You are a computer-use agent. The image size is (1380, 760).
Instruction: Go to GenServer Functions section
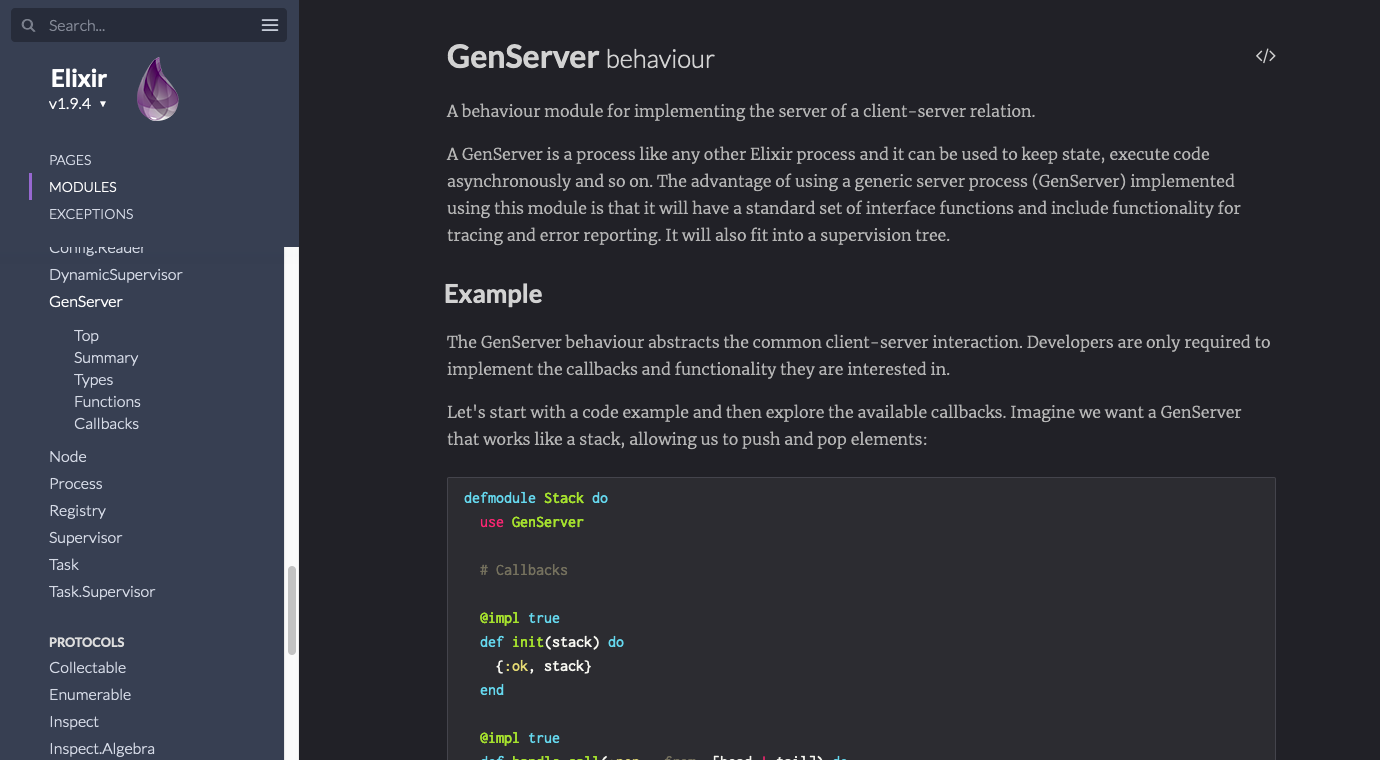107,402
